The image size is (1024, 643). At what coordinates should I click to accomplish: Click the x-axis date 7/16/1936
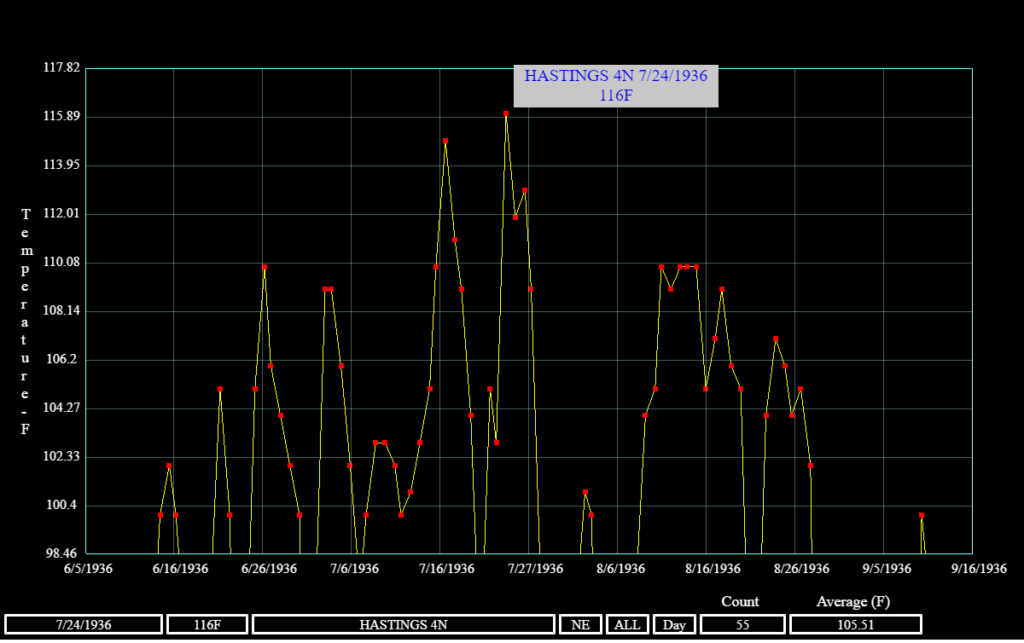[447, 569]
